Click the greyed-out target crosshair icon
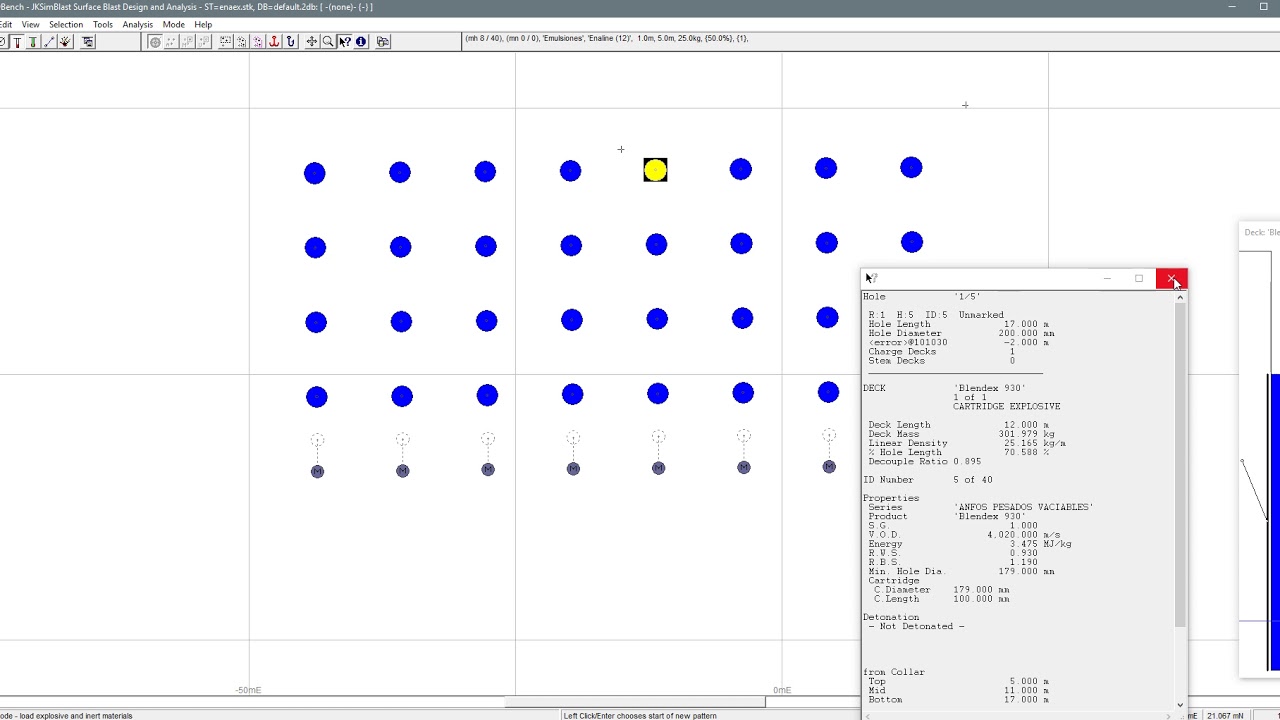The image size is (1280, 720). 155,42
